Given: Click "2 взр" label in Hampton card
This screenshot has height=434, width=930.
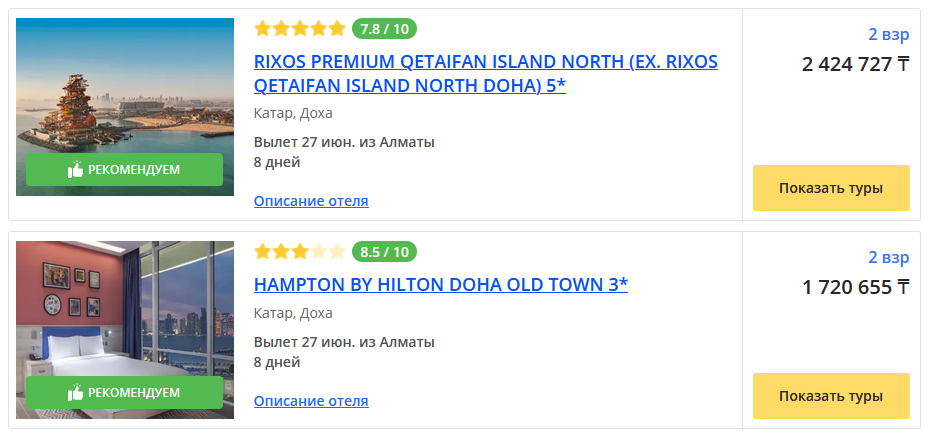Looking at the screenshot, I should click(888, 258).
